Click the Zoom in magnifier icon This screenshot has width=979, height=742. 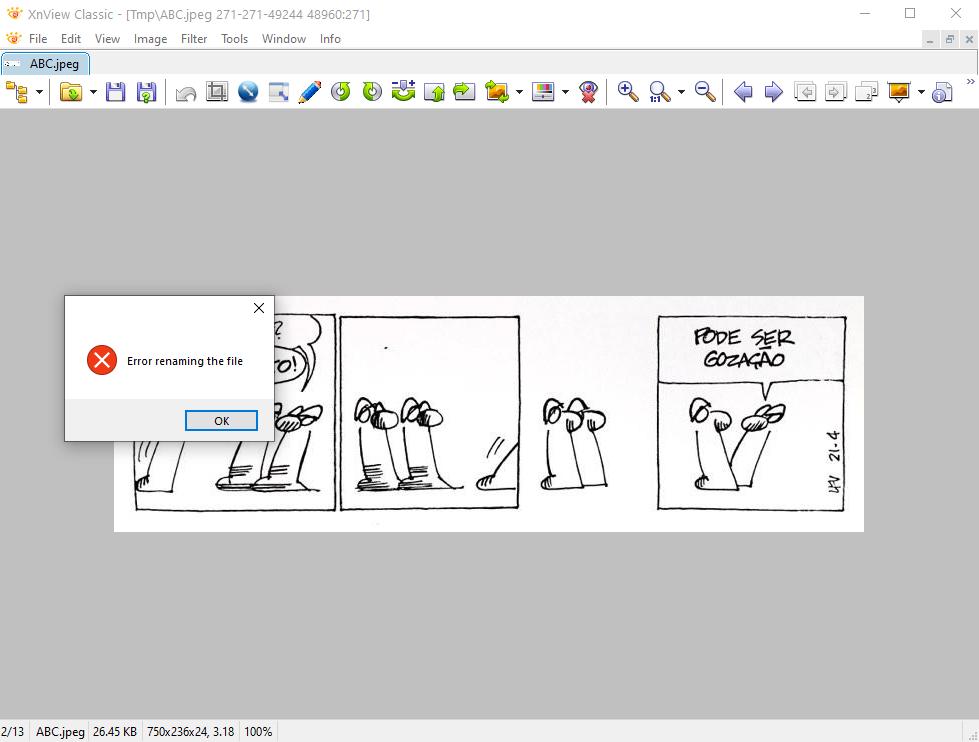tap(628, 92)
